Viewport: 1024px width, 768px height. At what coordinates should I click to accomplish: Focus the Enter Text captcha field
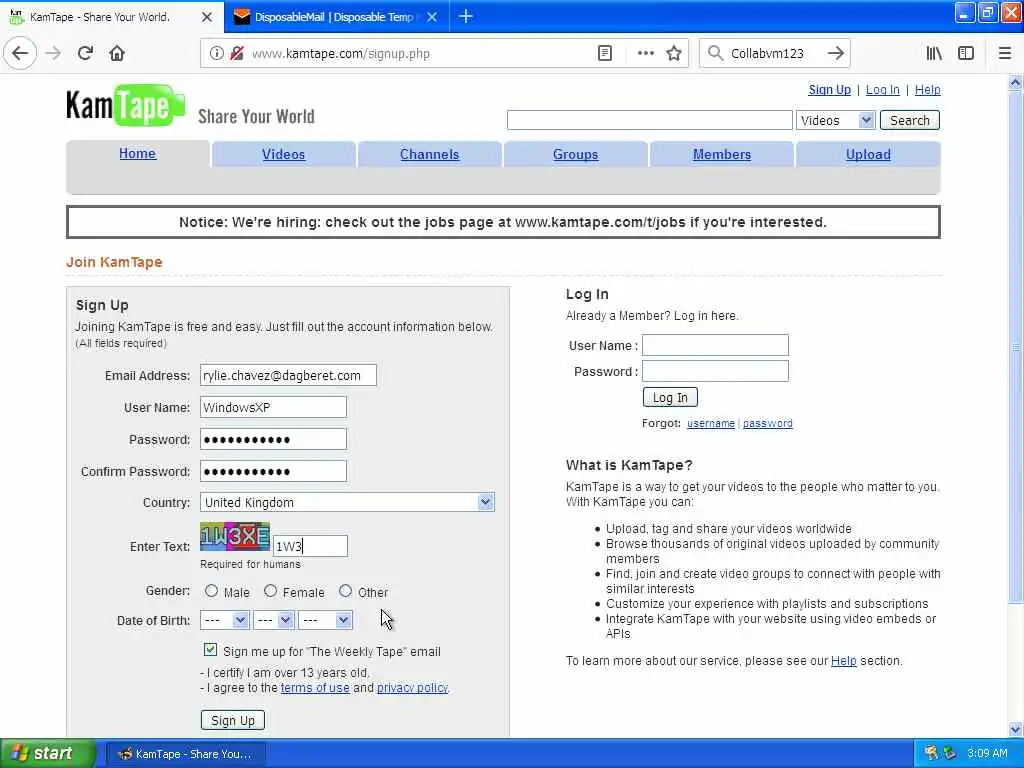coord(310,547)
